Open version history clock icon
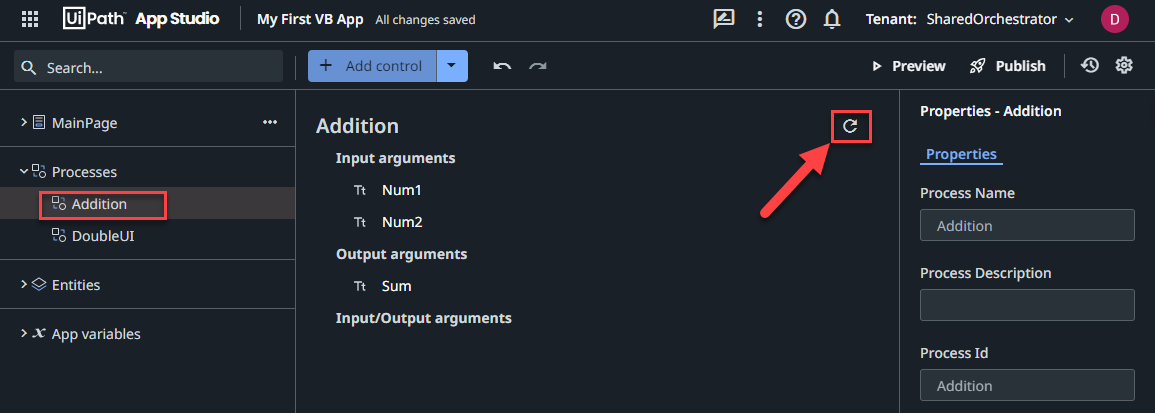 1090,66
